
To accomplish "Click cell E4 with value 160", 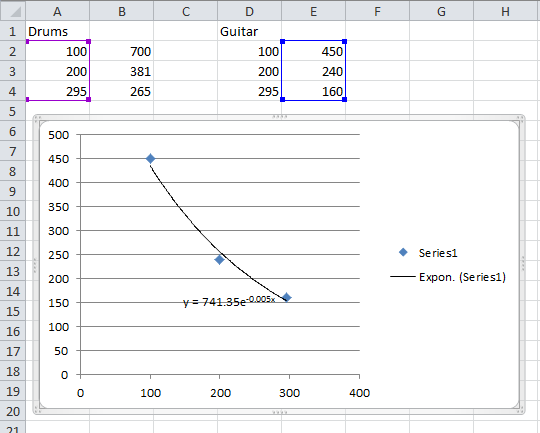I will click(x=313, y=91).
